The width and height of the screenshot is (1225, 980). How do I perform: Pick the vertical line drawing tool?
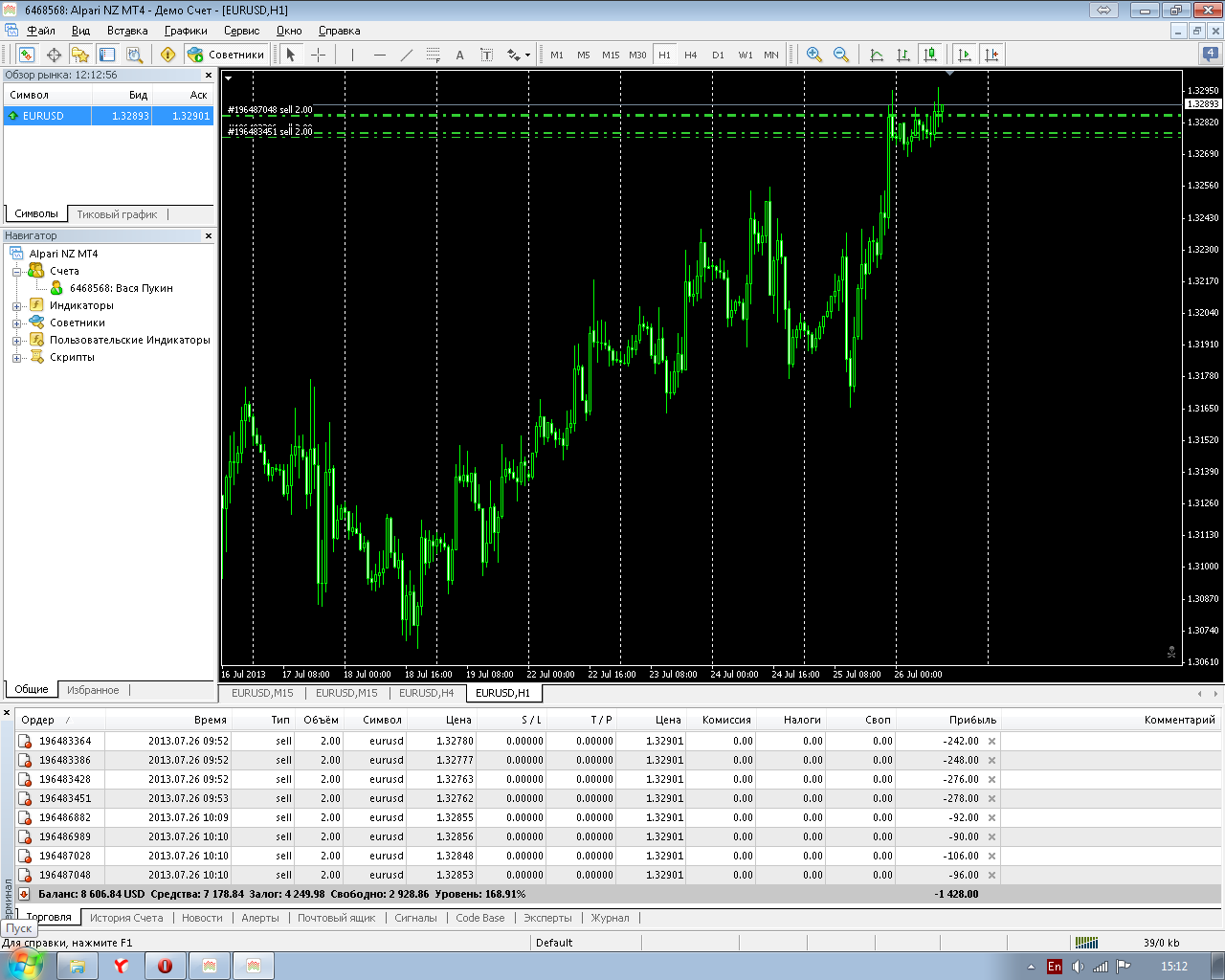(353, 55)
